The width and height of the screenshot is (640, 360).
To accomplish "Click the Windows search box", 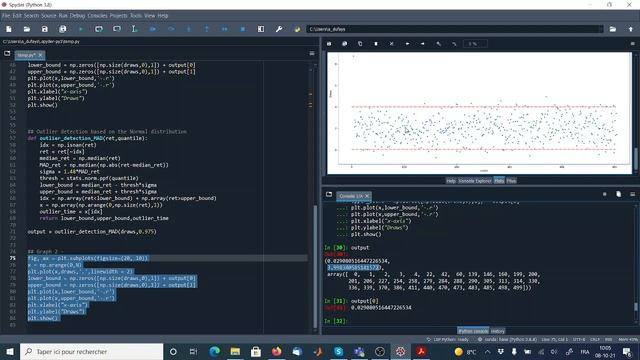I will [91, 351].
